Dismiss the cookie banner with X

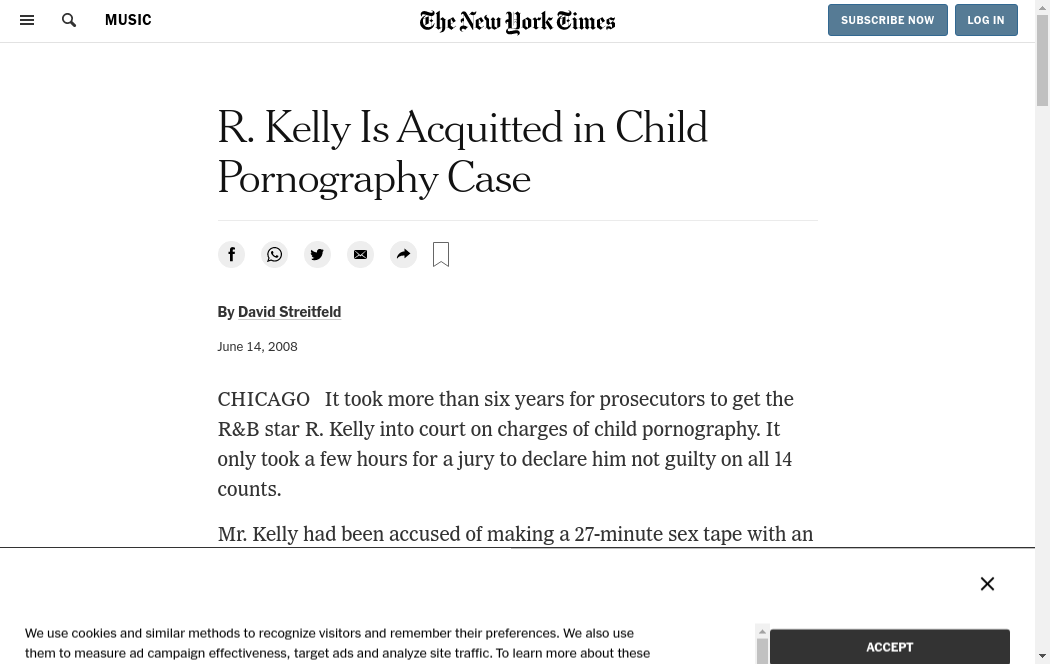pos(987,584)
